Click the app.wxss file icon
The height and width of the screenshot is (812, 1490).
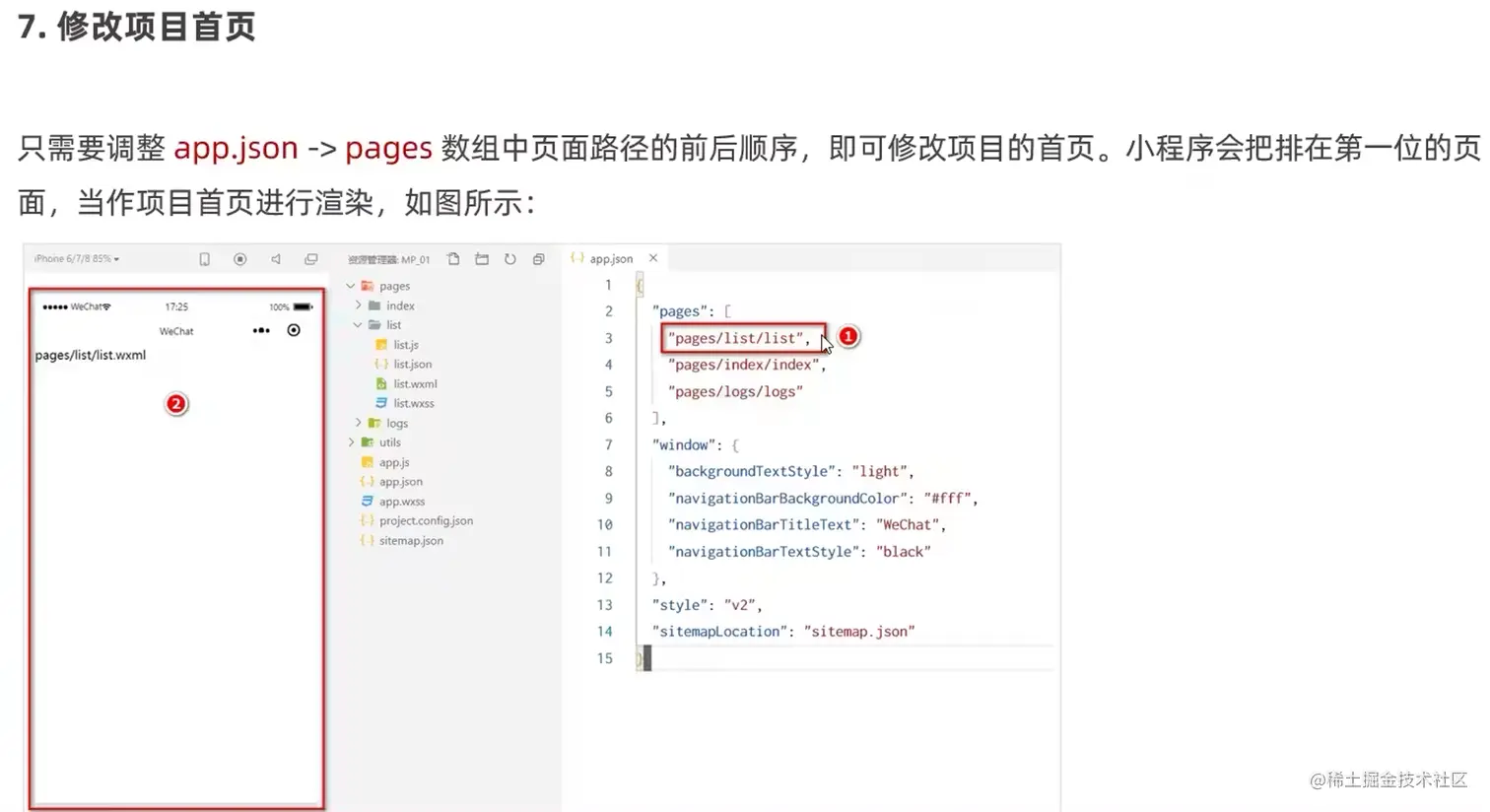[x=367, y=502]
